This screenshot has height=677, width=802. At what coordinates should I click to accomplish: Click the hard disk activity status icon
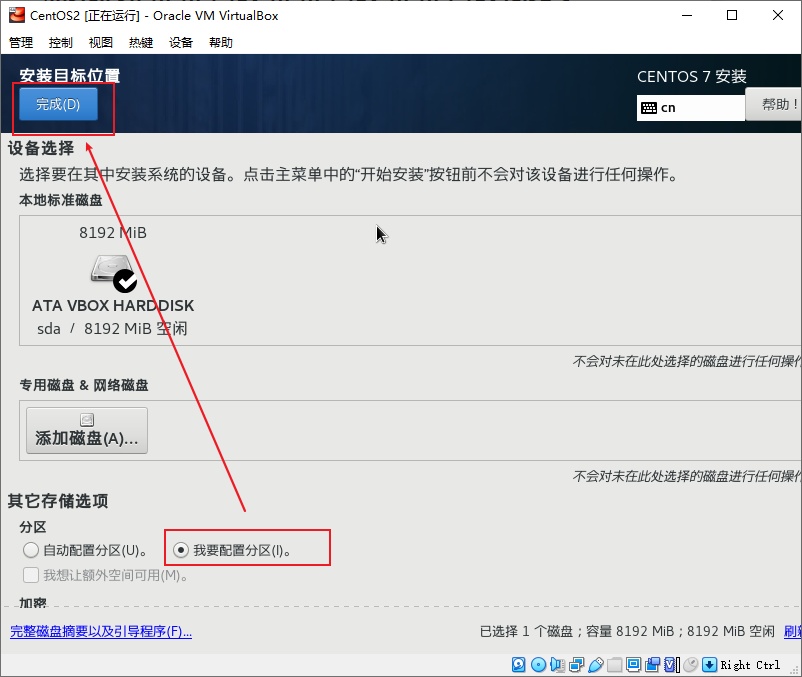[x=519, y=665]
